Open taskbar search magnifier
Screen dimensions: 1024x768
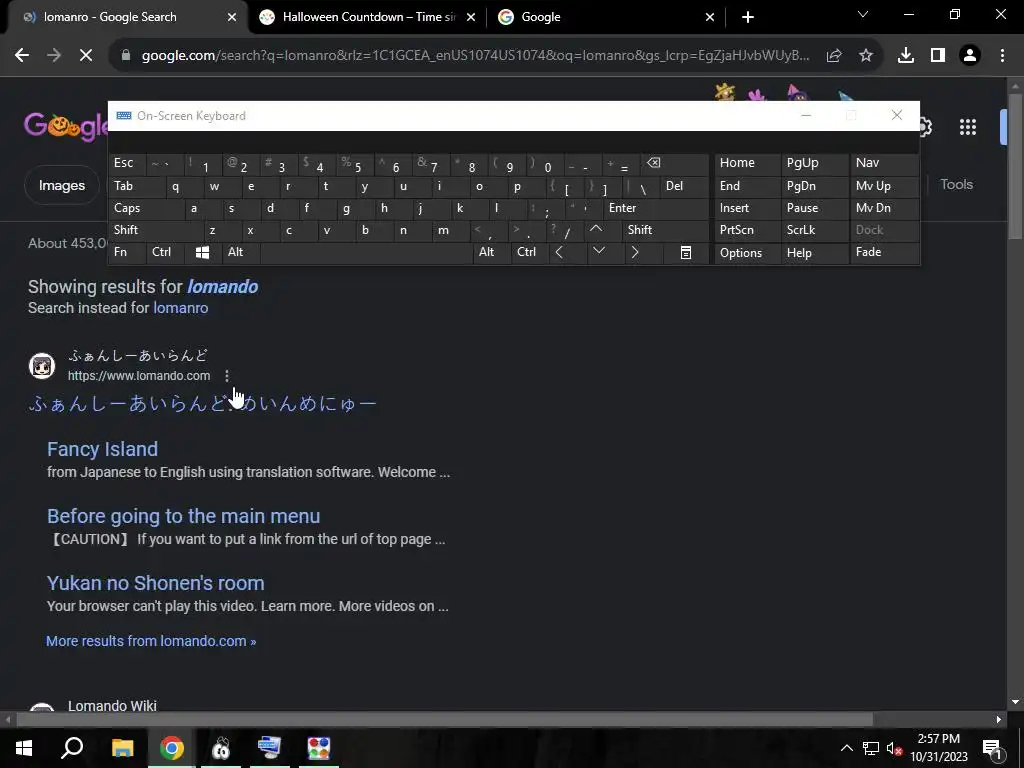pyautogui.click(x=72, y=748)
